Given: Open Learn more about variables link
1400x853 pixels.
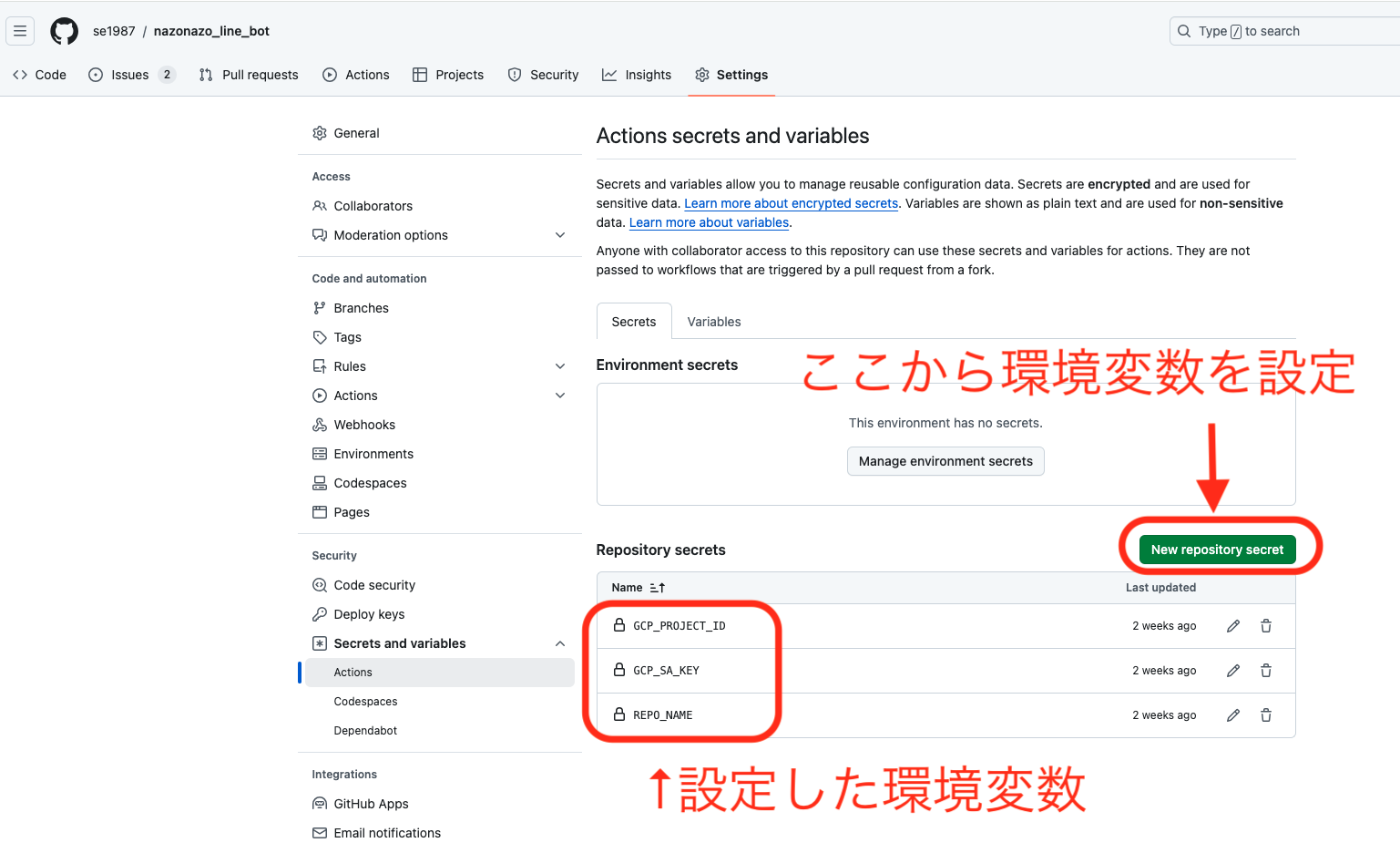Looking at the screenshot, I should pyautogui.click(x=709, y=222).
